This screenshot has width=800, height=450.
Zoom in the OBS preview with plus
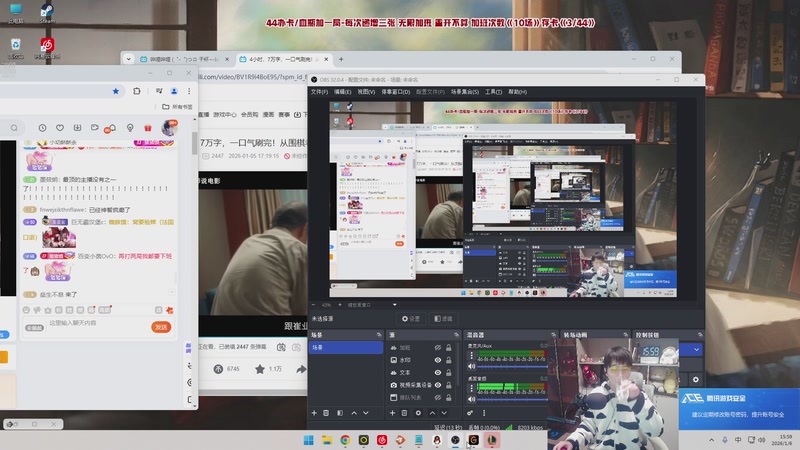coord(340,305)
